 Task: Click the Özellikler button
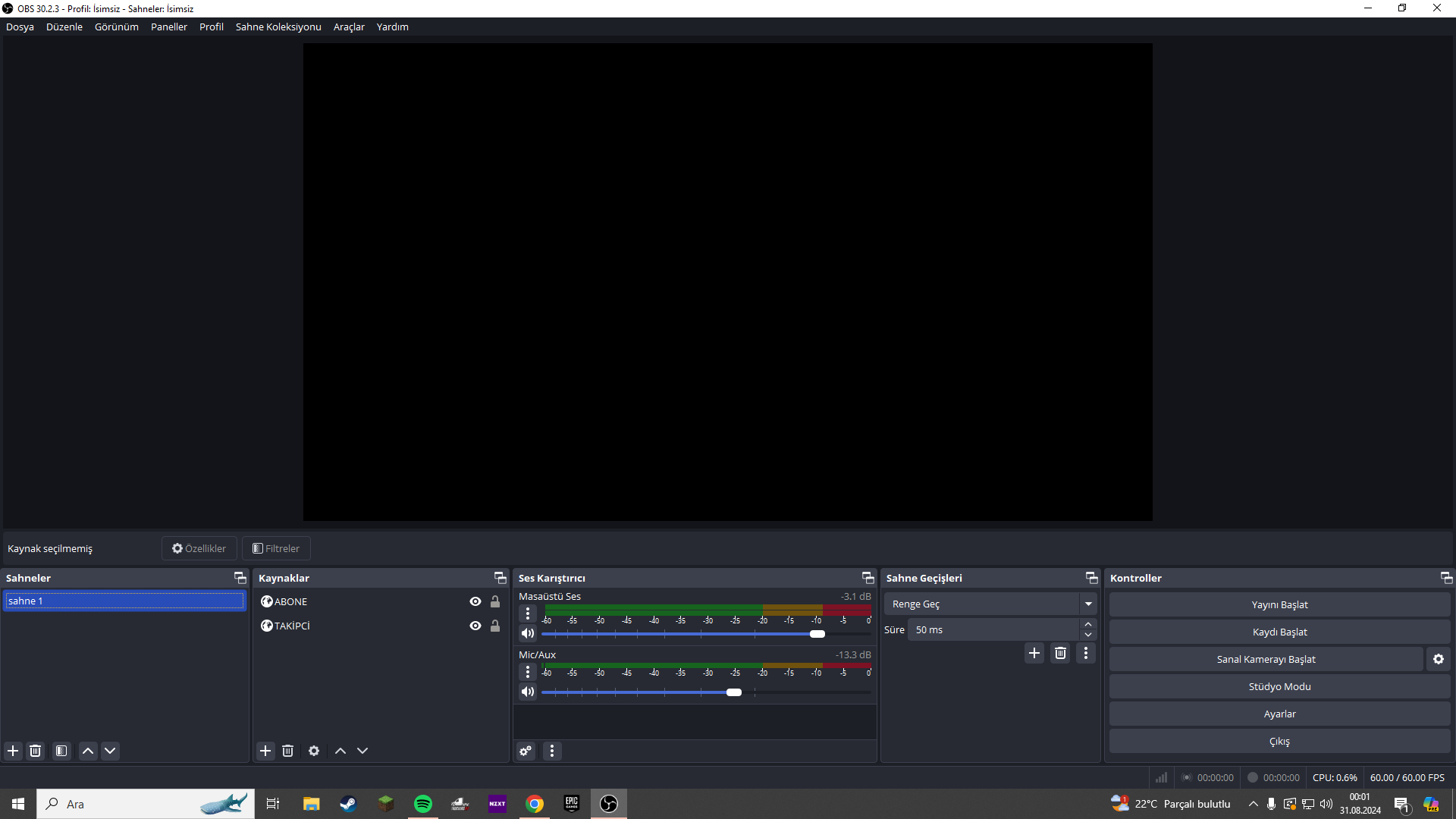click(199, 548)
